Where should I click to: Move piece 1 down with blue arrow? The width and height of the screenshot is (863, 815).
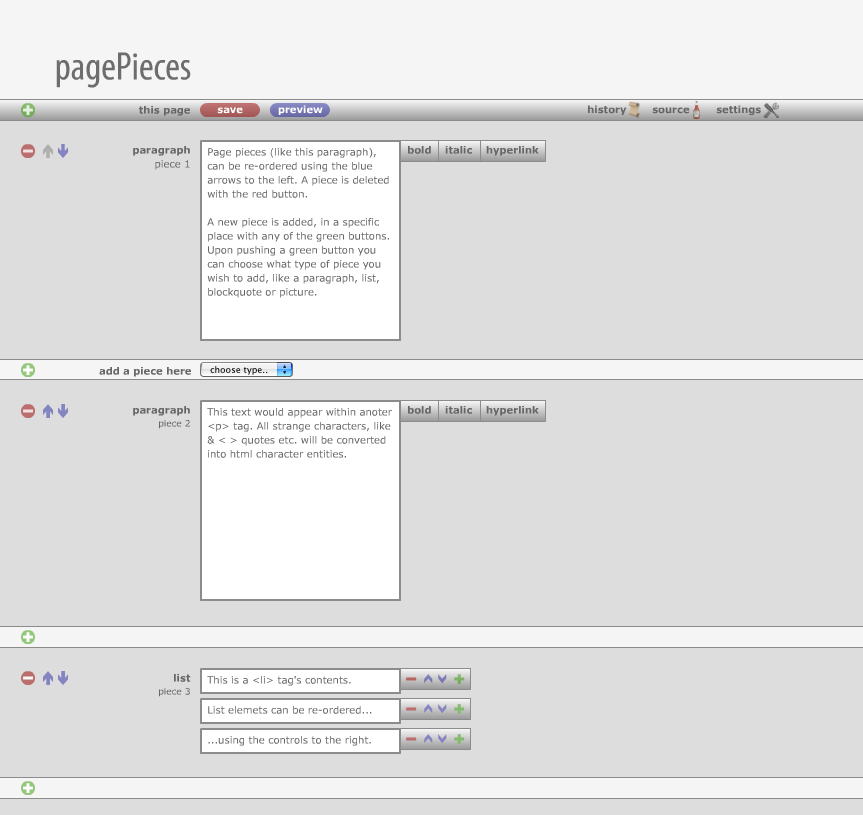pyautogui.click(x=63, y=151)
